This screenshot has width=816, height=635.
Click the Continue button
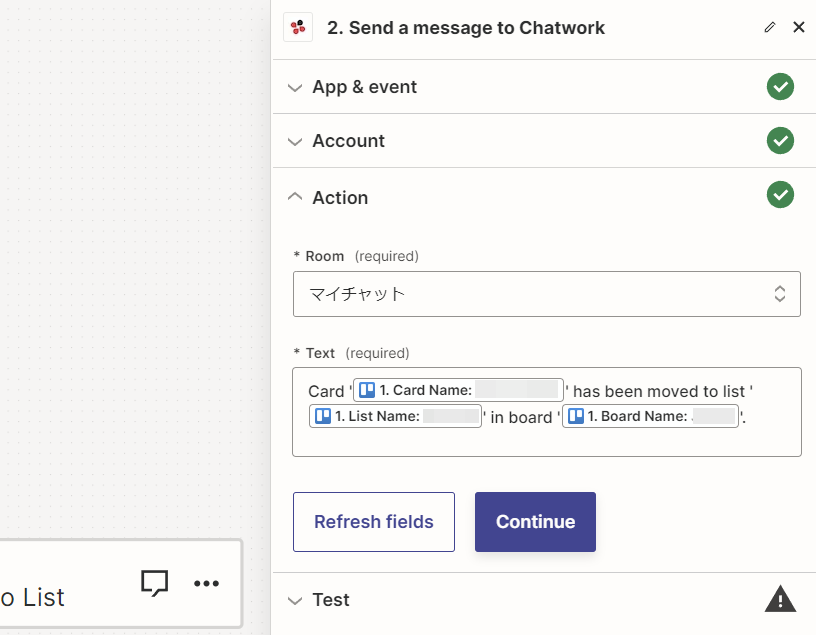535,521
